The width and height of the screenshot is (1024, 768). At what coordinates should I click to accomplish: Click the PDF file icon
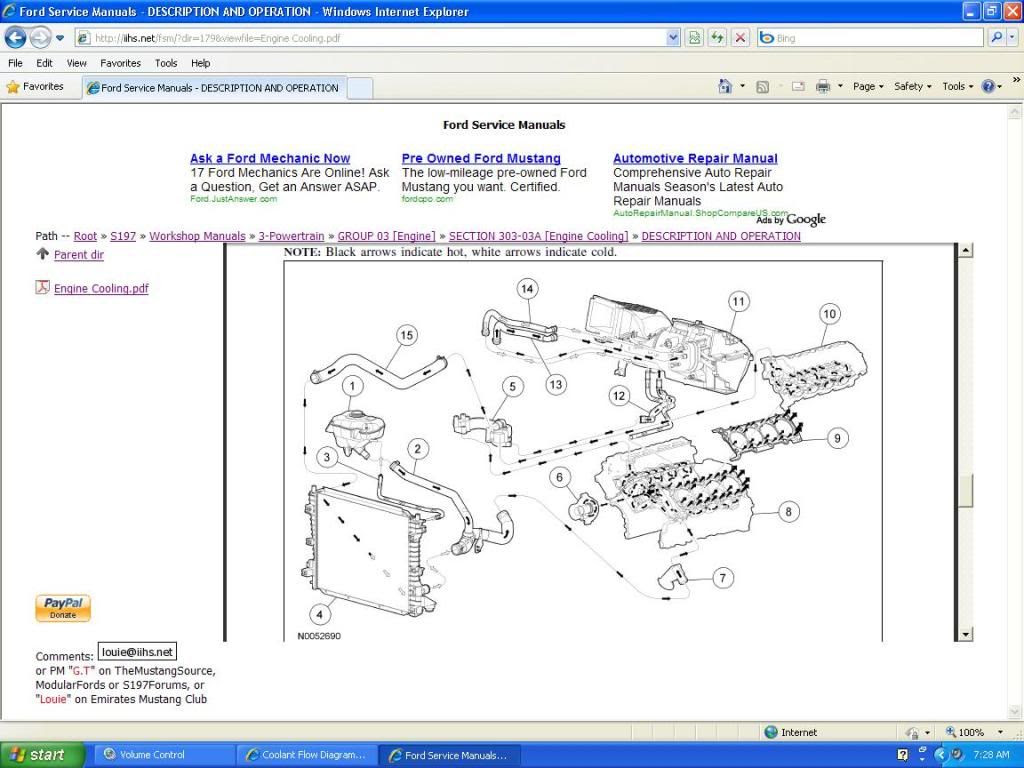[x=42, y=287]
